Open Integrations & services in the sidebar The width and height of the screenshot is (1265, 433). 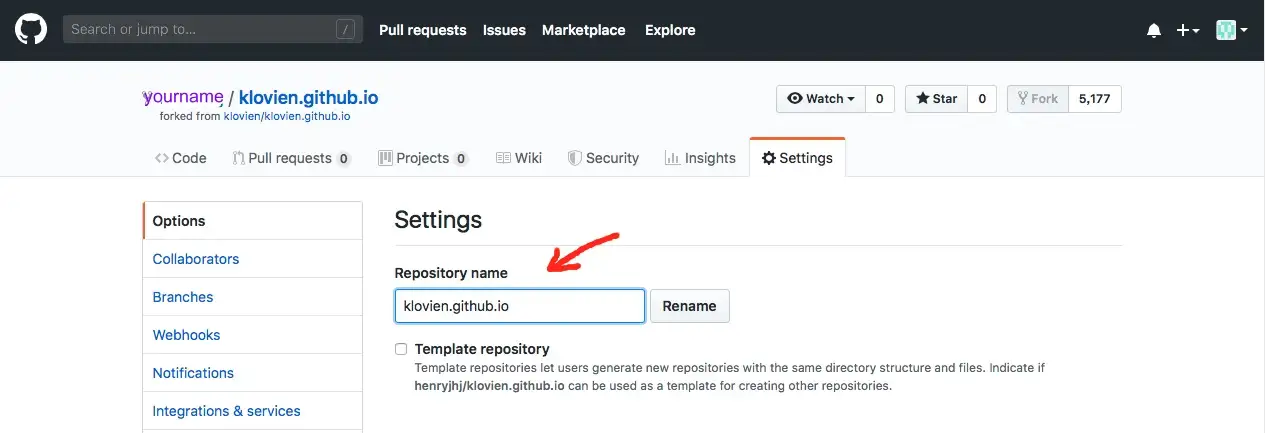[x=252, y=411]
